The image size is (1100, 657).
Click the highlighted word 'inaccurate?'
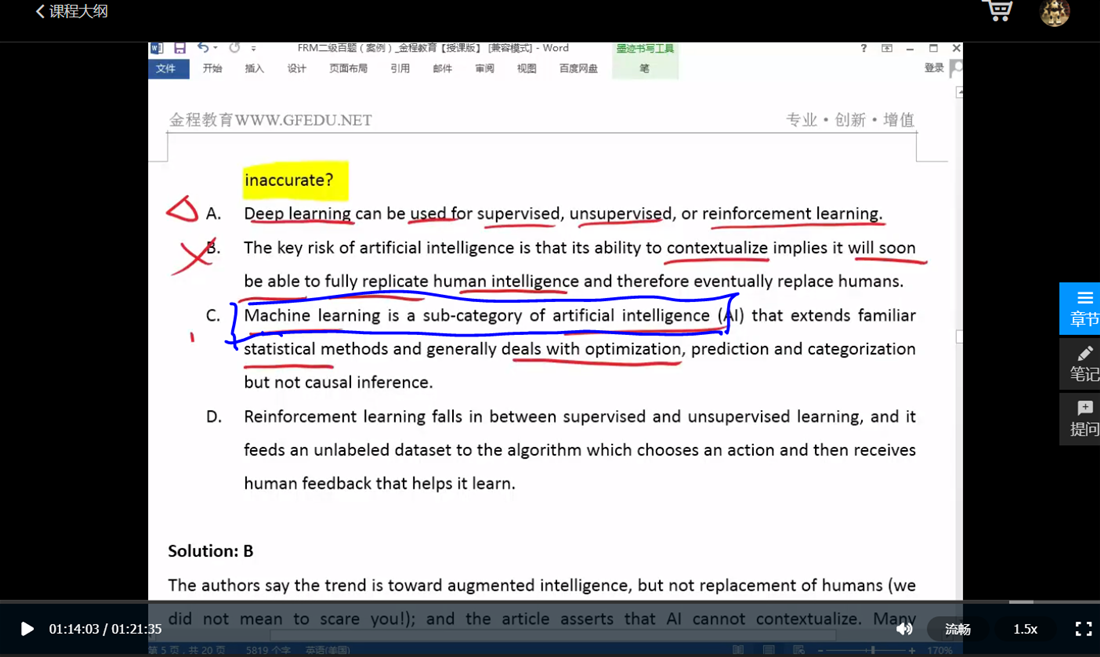[x=289, y=180]
